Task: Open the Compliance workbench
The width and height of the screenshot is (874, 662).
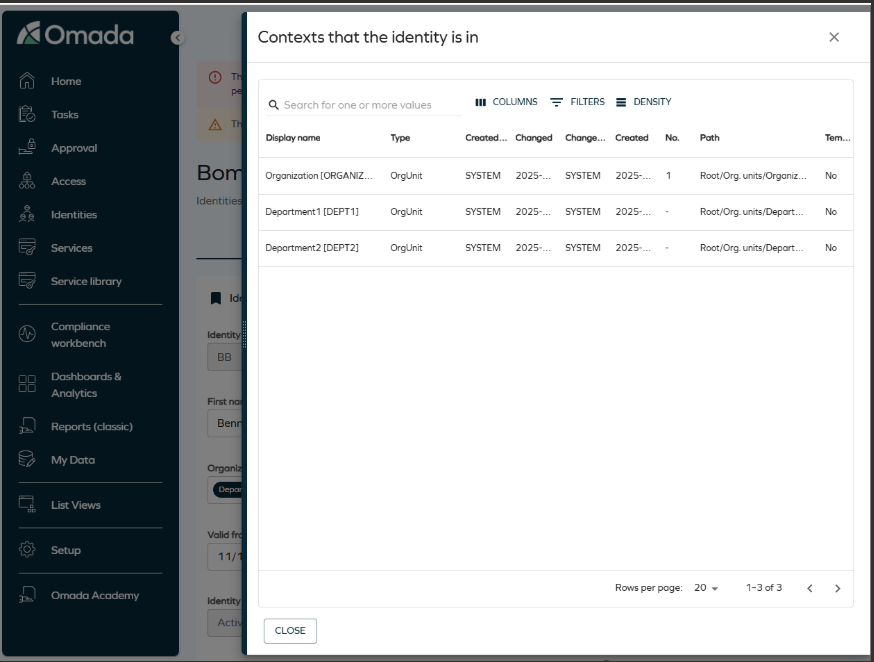Action: (x=79, y=334)
